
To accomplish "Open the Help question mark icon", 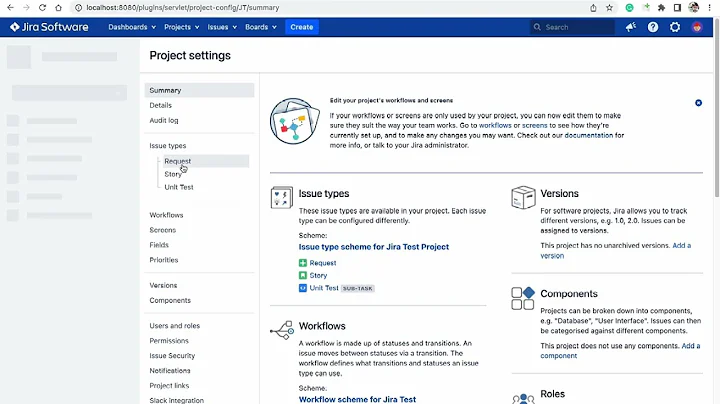I will point(652,27).
